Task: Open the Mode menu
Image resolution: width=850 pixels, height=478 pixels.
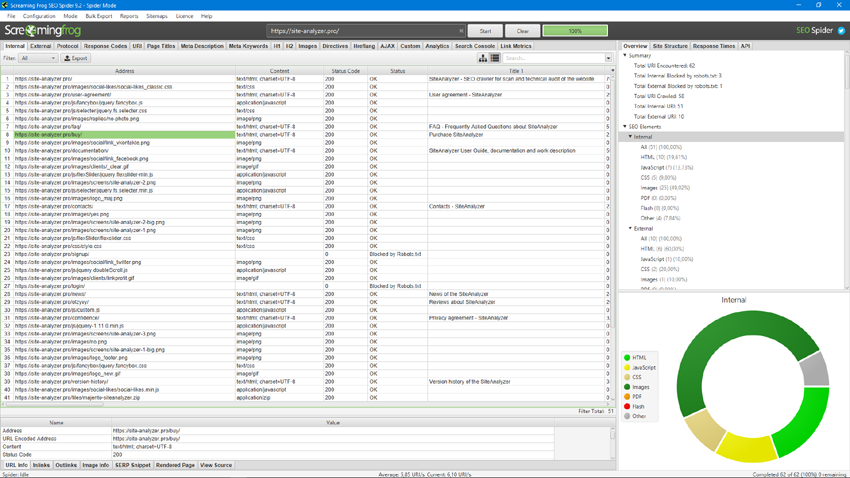Action: (70, 16)
